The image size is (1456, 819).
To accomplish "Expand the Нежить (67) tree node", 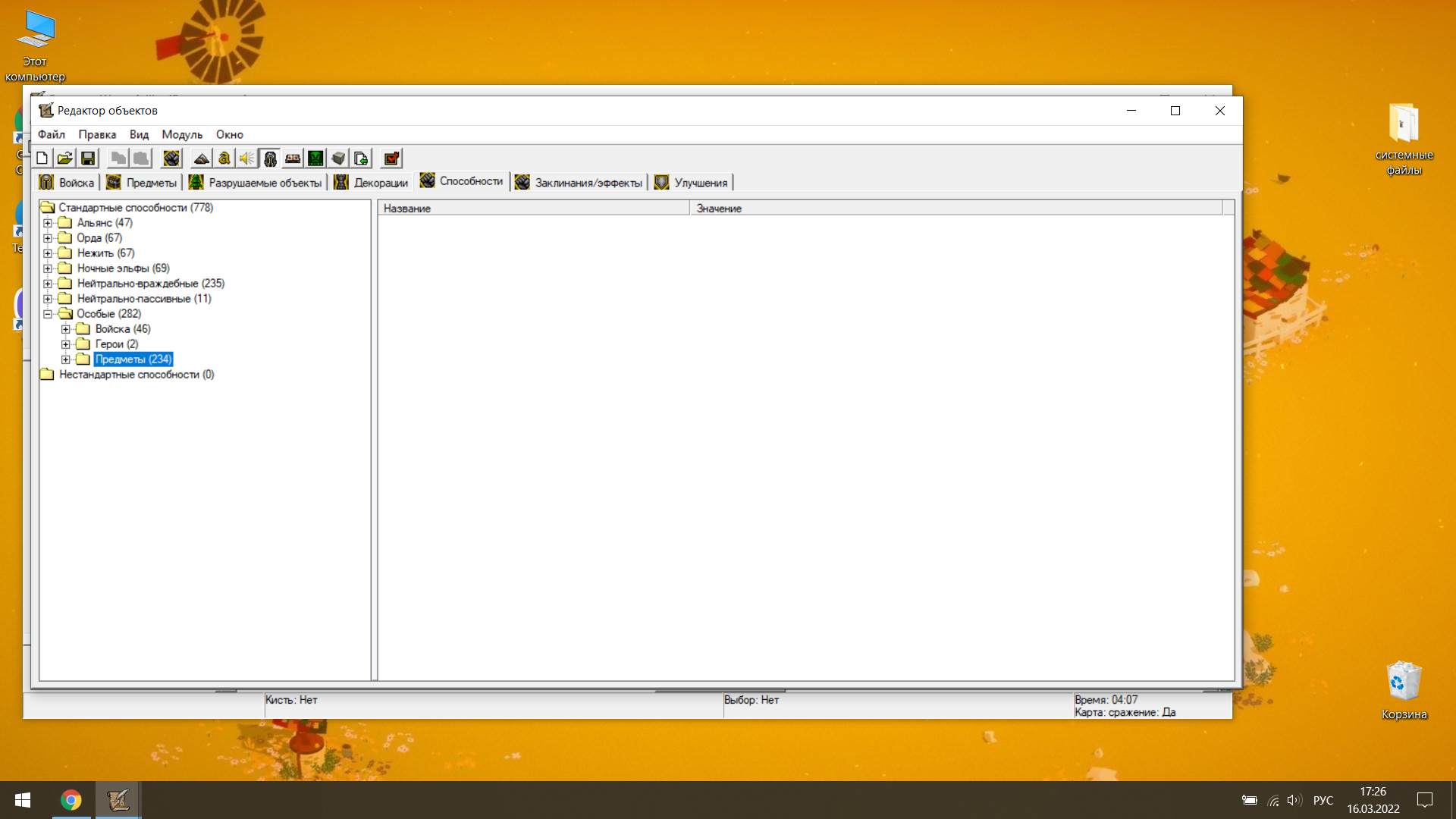I will tap(48, 253).
